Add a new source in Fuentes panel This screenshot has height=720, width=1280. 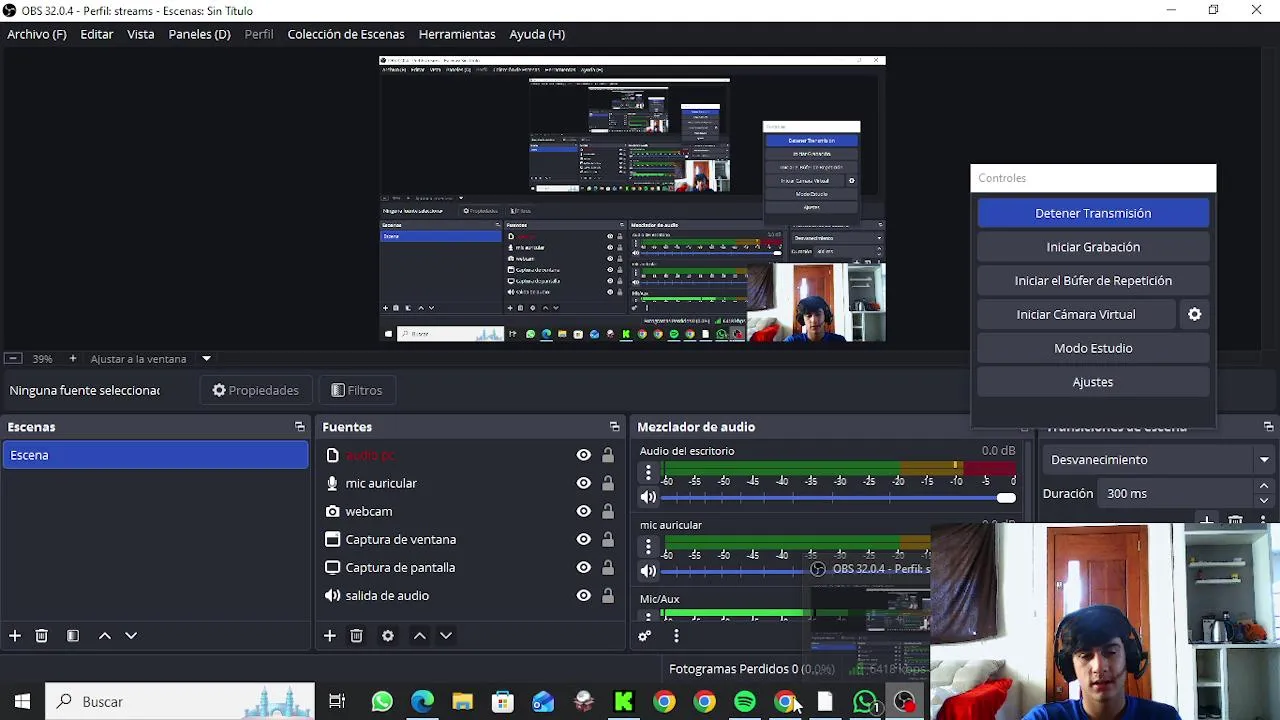coord(330,636)
